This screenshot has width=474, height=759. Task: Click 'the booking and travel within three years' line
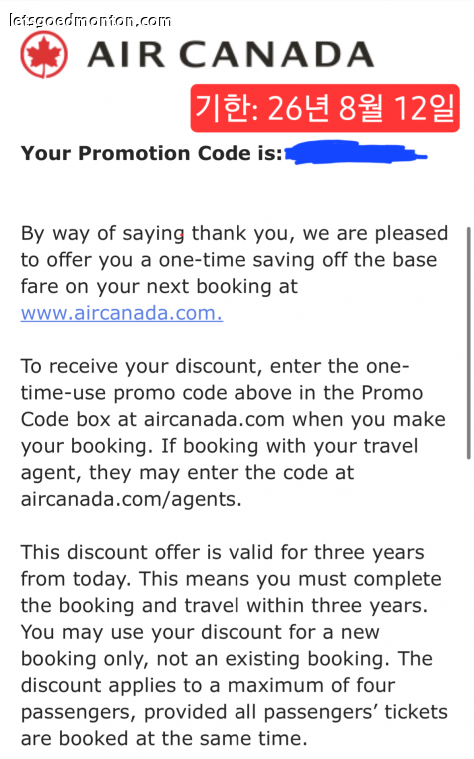(224, 606)
